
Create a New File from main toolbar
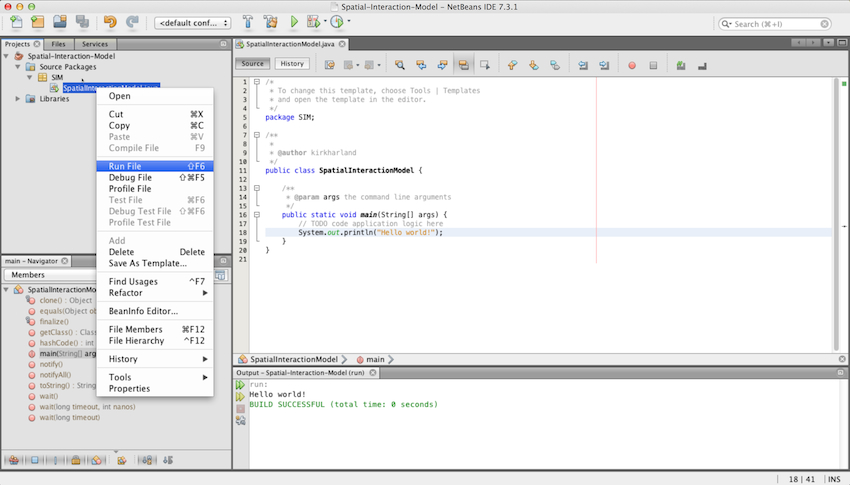pyautogui.click(x=16, y=22)
